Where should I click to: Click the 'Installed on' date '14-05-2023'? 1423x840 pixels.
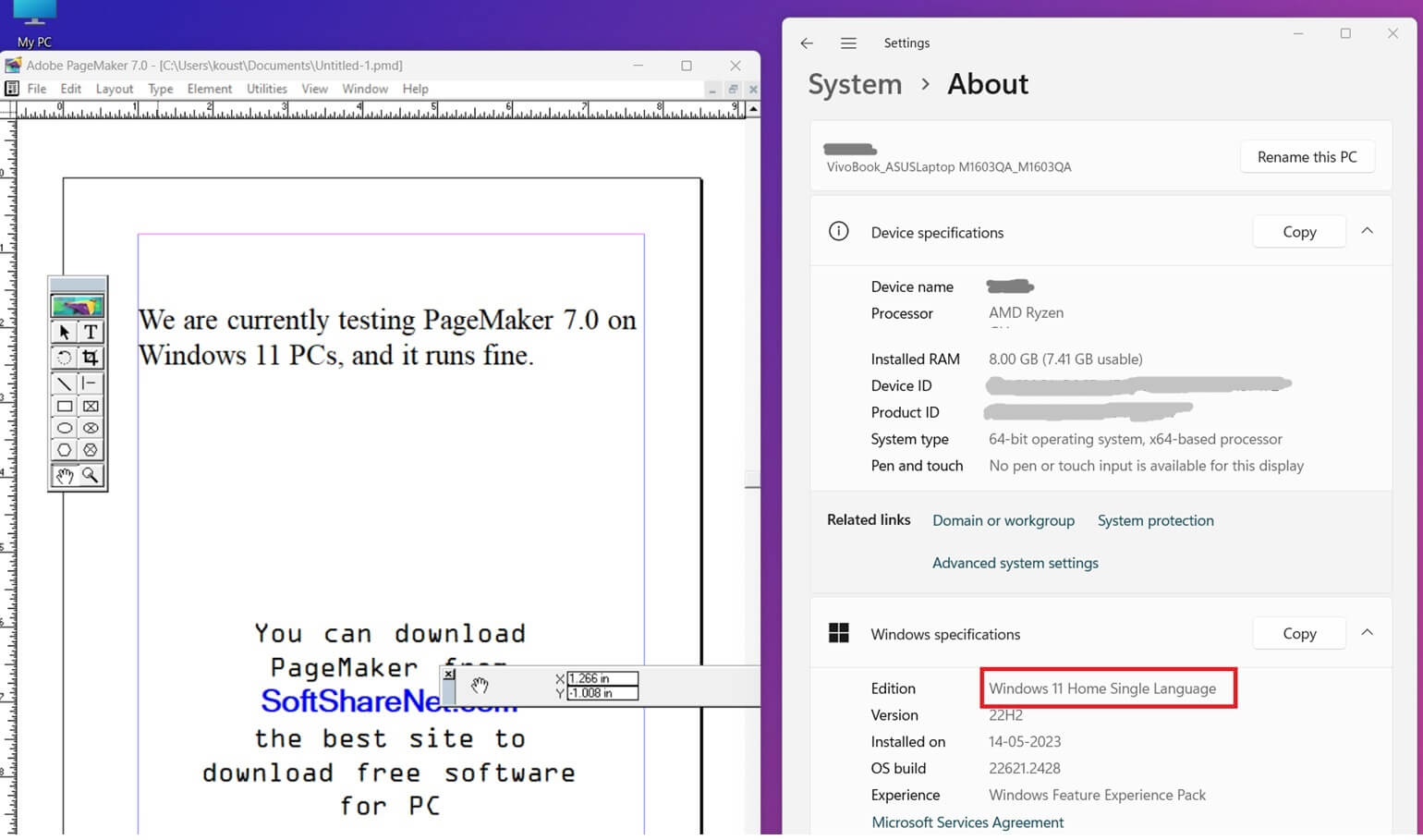pyautogui.click(x=1025, y=741)
